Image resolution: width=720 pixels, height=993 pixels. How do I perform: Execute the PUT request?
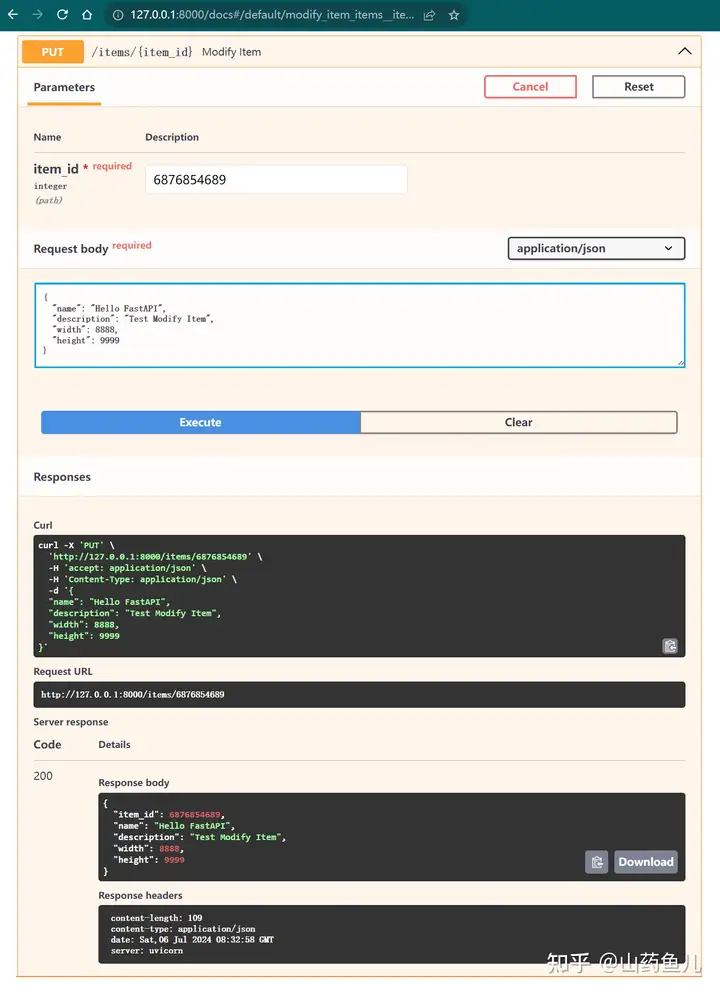pyautogui.click(x=201, y=422)
